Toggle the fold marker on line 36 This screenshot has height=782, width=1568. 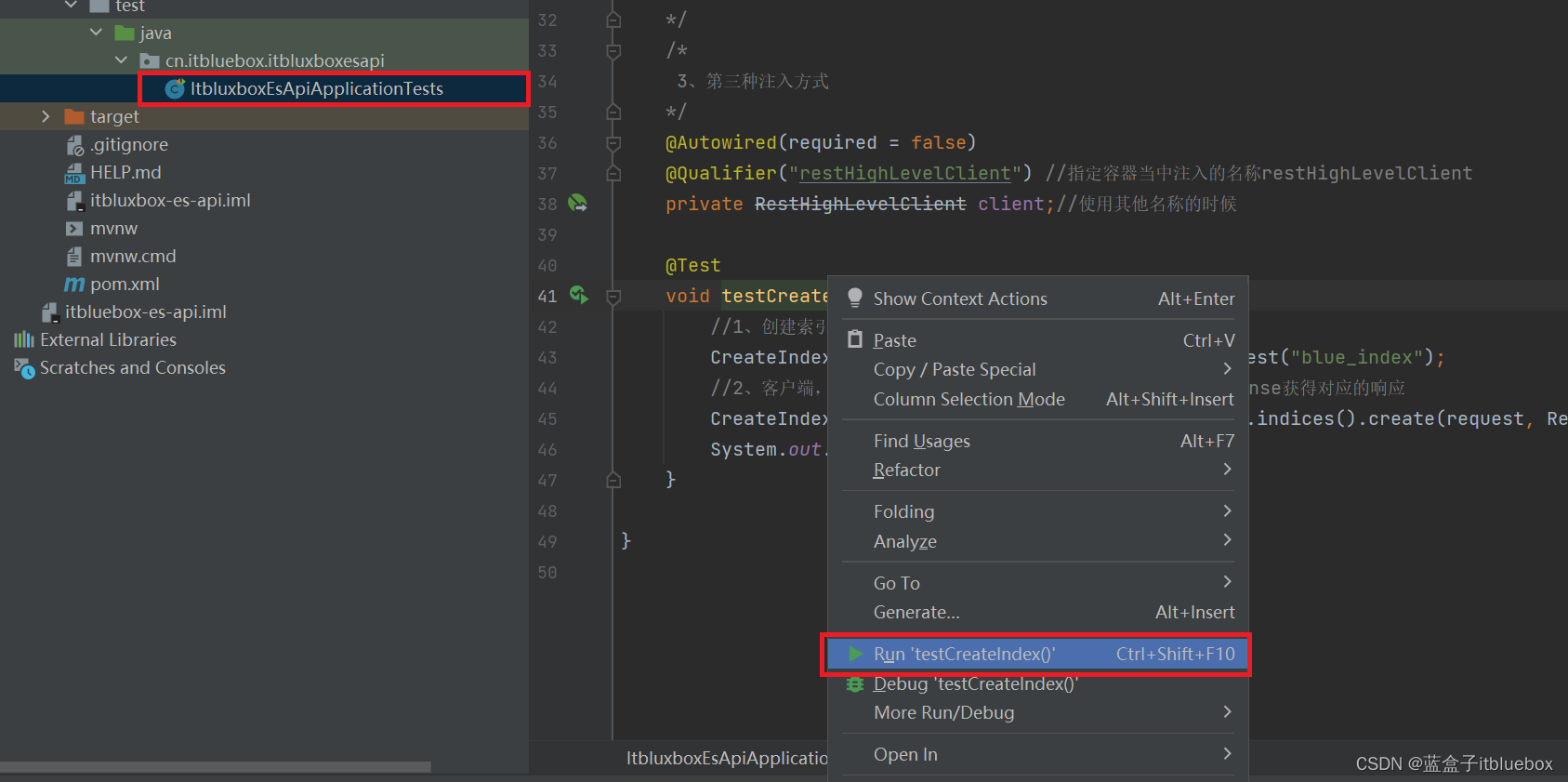point(613,142)
